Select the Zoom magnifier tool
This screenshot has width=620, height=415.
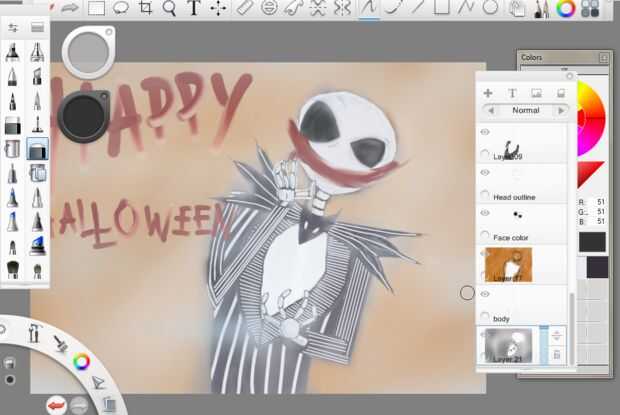(x=170, y=8)
